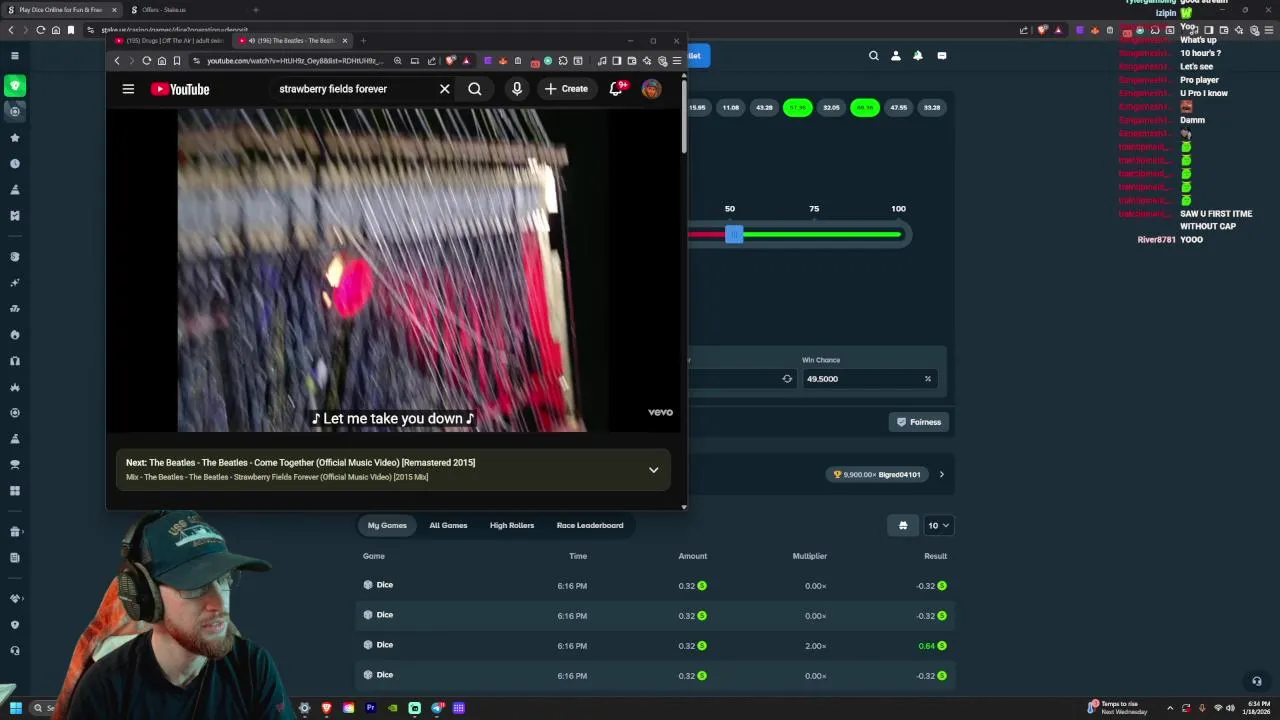This screenshot has height=720, width=1280.
Task: Open the Stake chat bubble icon
Action: (x=941, y=56)
